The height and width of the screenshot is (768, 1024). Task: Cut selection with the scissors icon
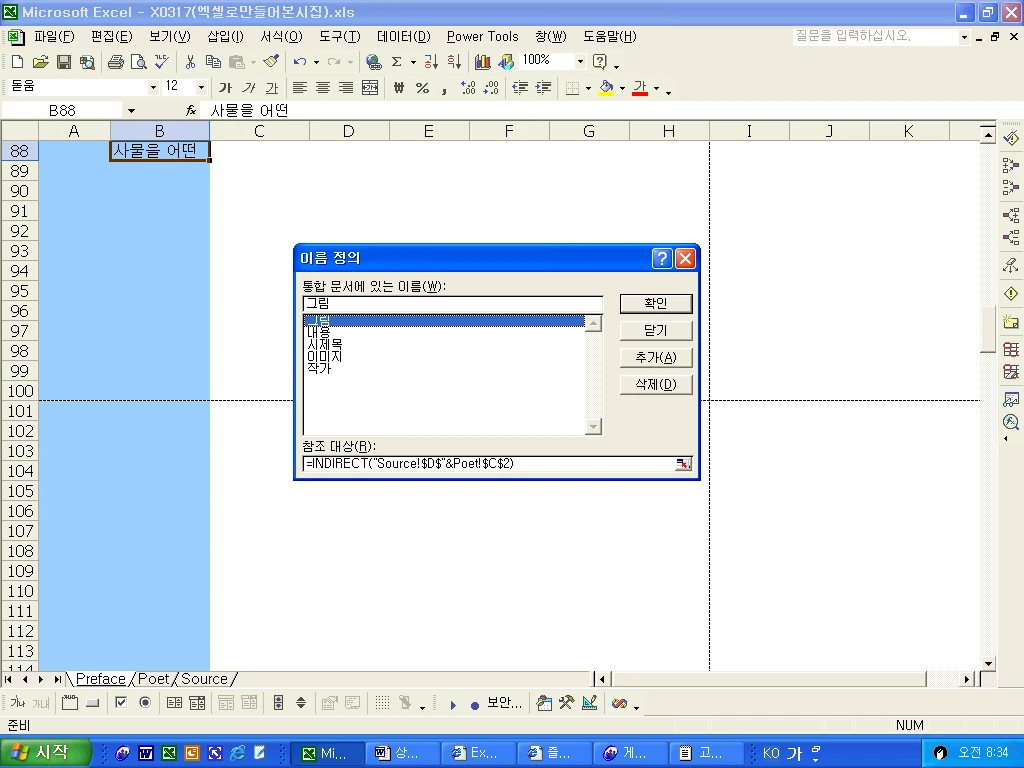(x=190, y=62)
